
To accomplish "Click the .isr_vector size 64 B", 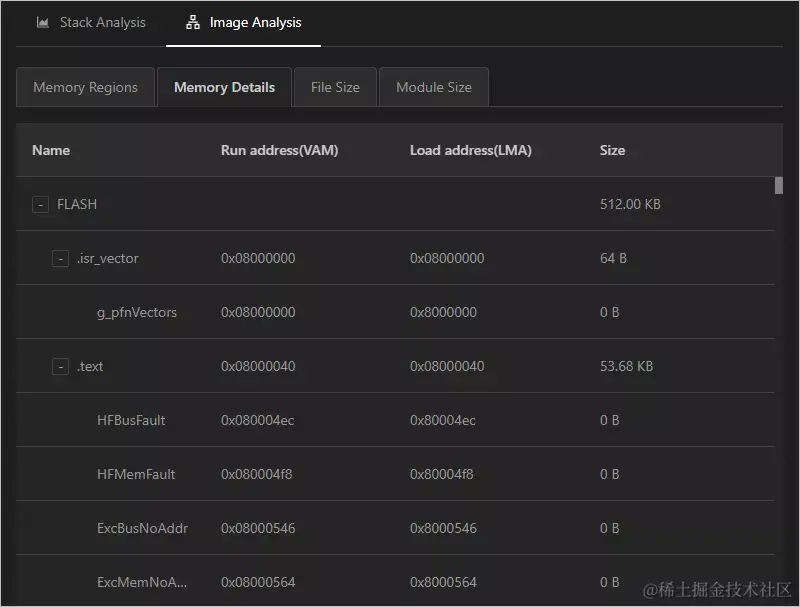I will (613, 259).
